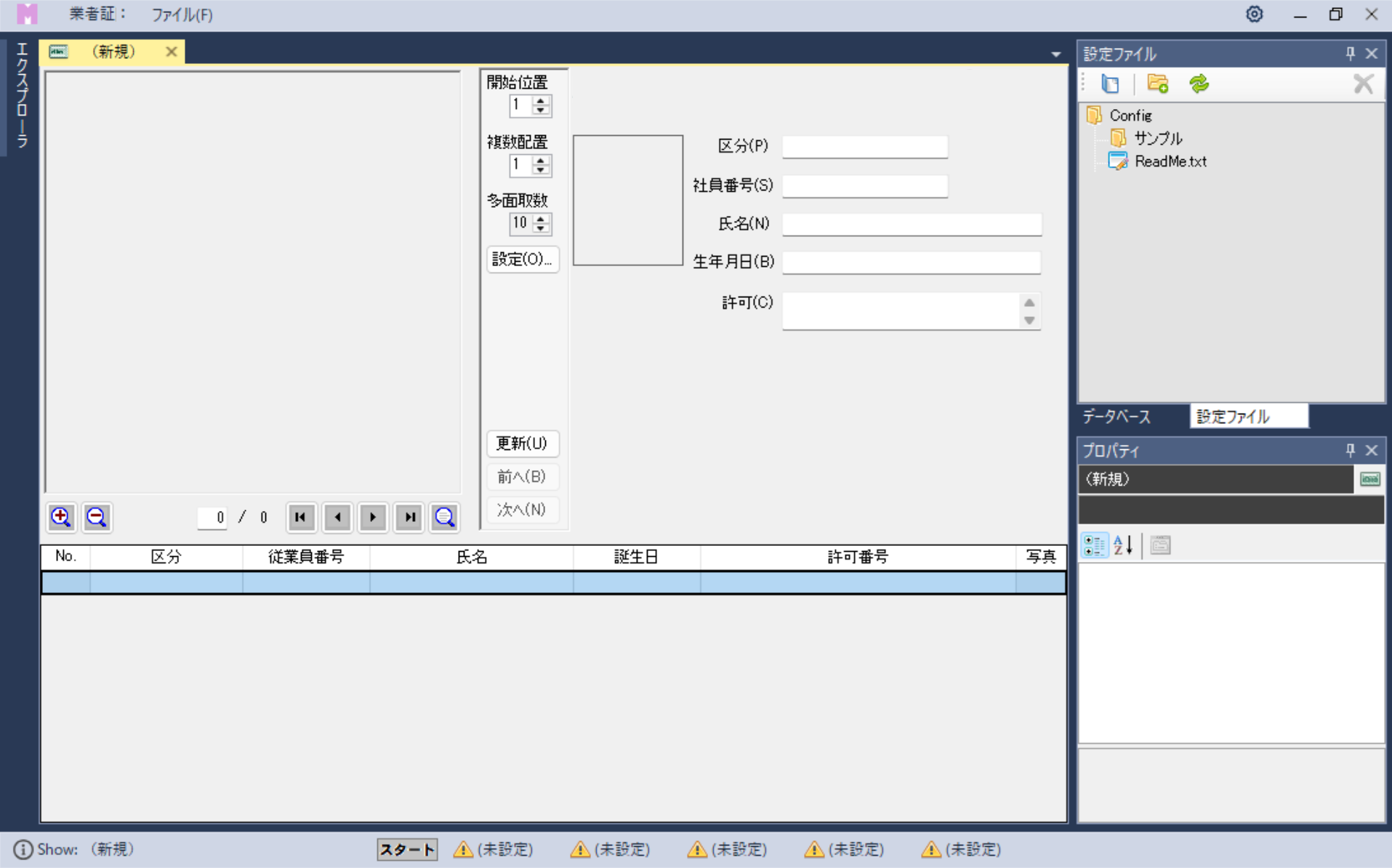
Task: Click the 次へ(N) button
Action: pyautogui.click(x=523, y=510)
